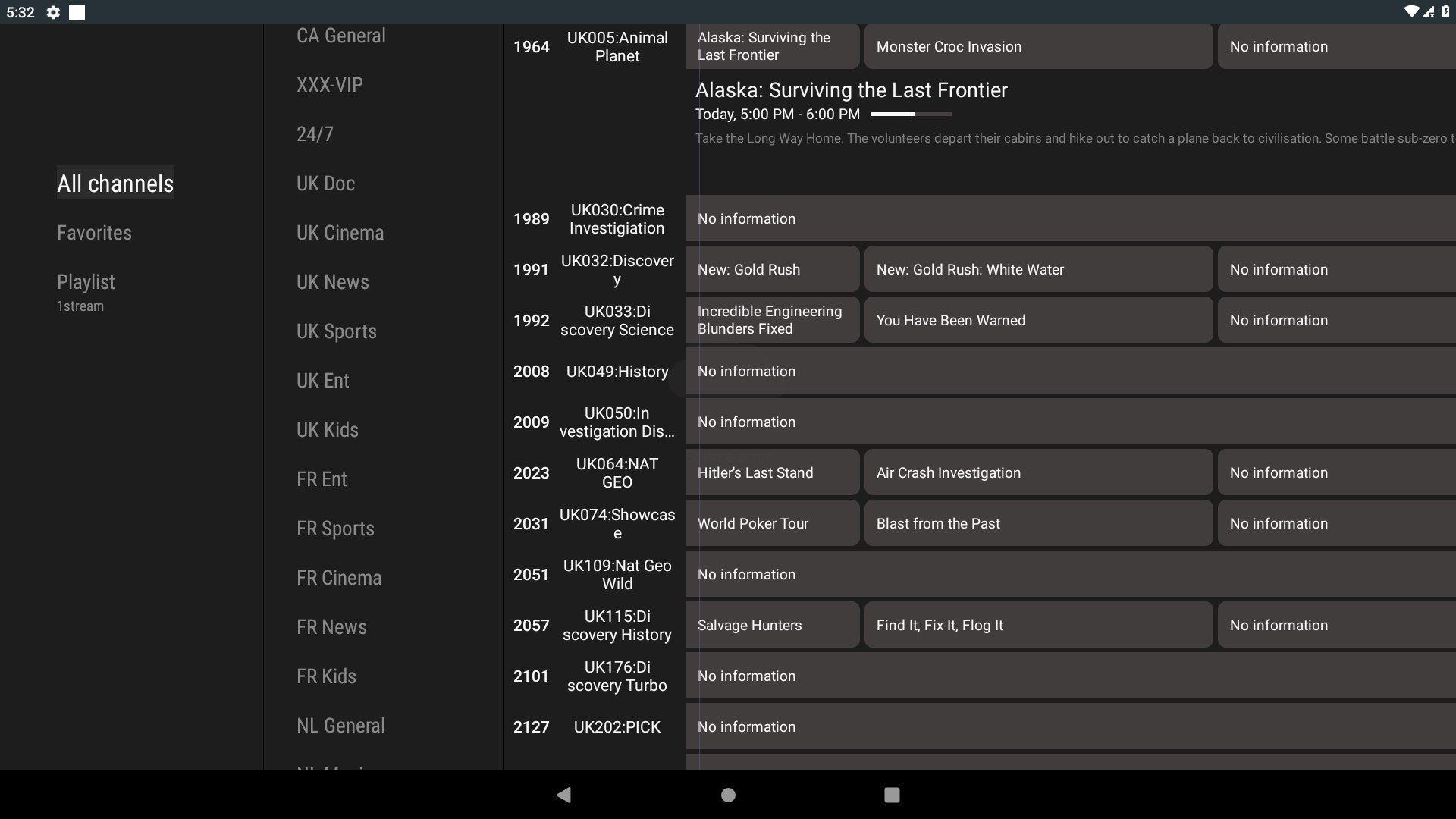The image size is (1456, 819).
Task: Select the 24/7 category
Action: click(x=315, y=133)
